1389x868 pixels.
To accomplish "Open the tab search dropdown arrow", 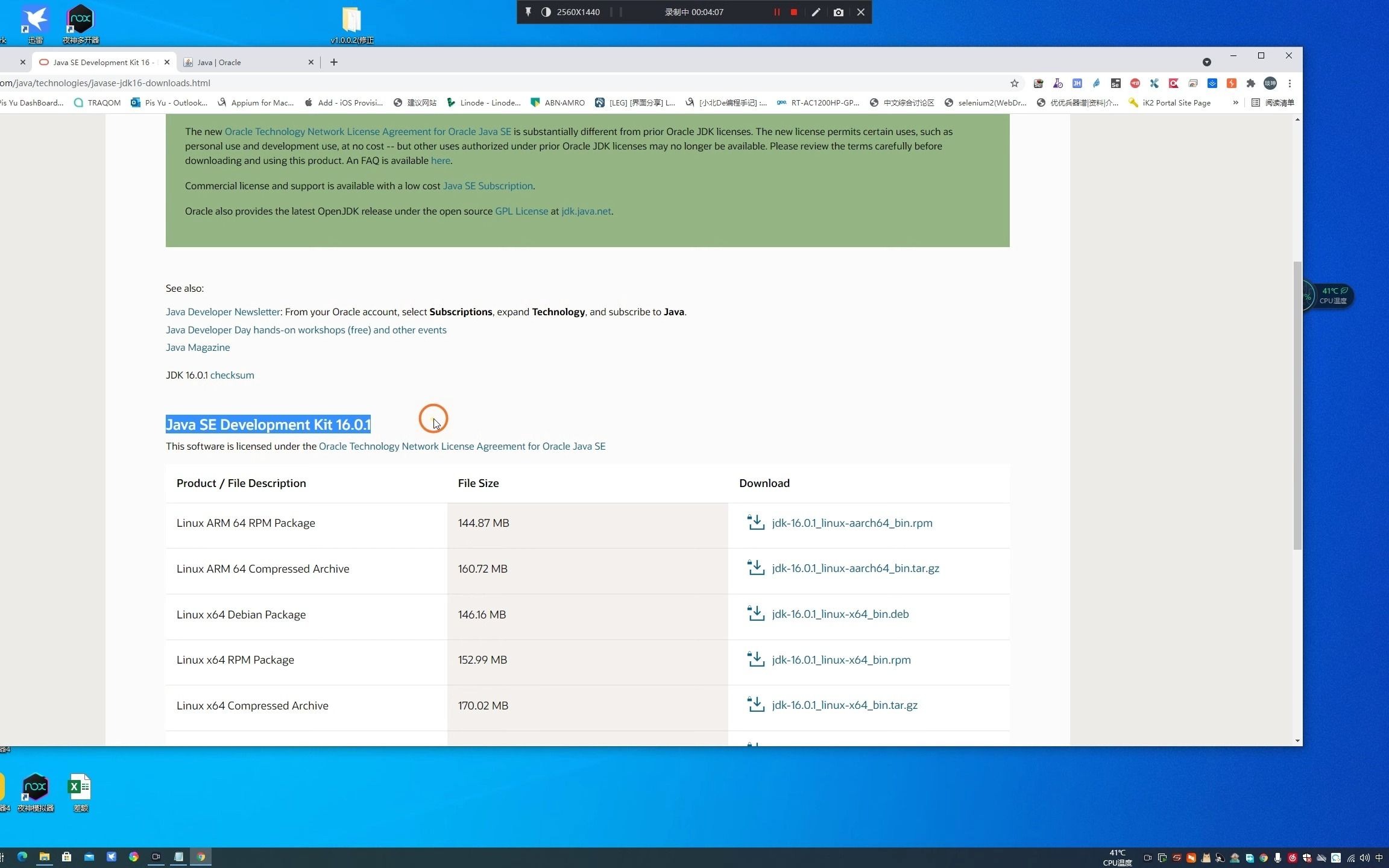I will (1206, 62).
